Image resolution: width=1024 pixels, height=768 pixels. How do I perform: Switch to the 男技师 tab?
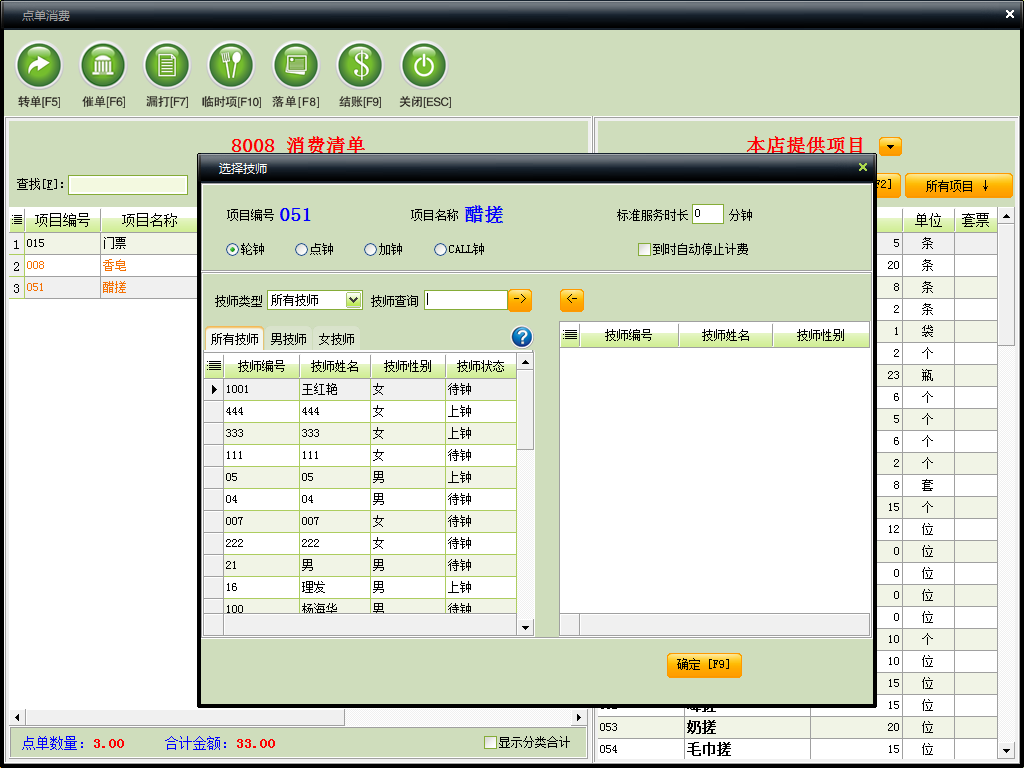(288, 339)
